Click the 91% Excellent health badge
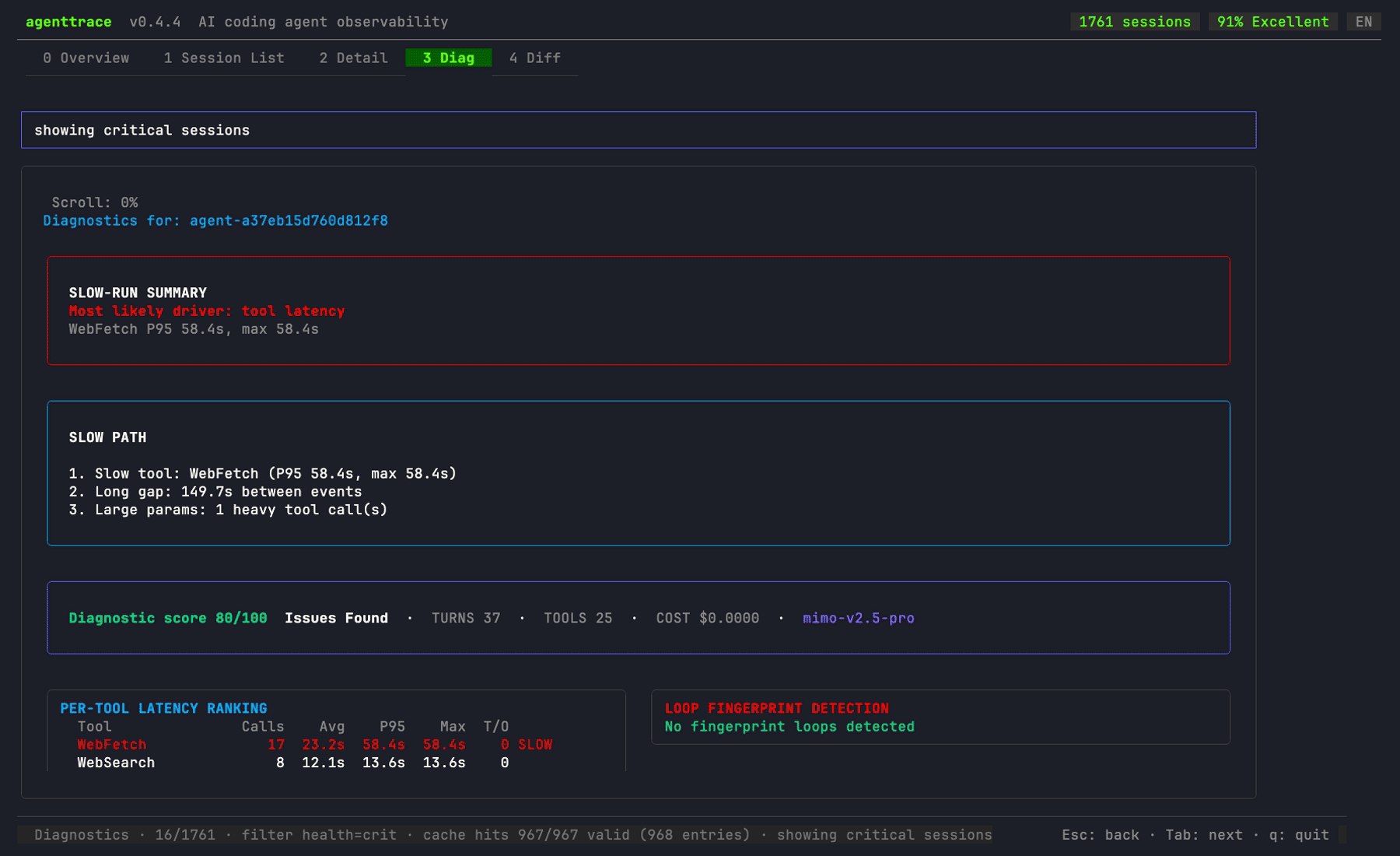This screenshot has width=1400, height=856. (x=1272, y=22)
